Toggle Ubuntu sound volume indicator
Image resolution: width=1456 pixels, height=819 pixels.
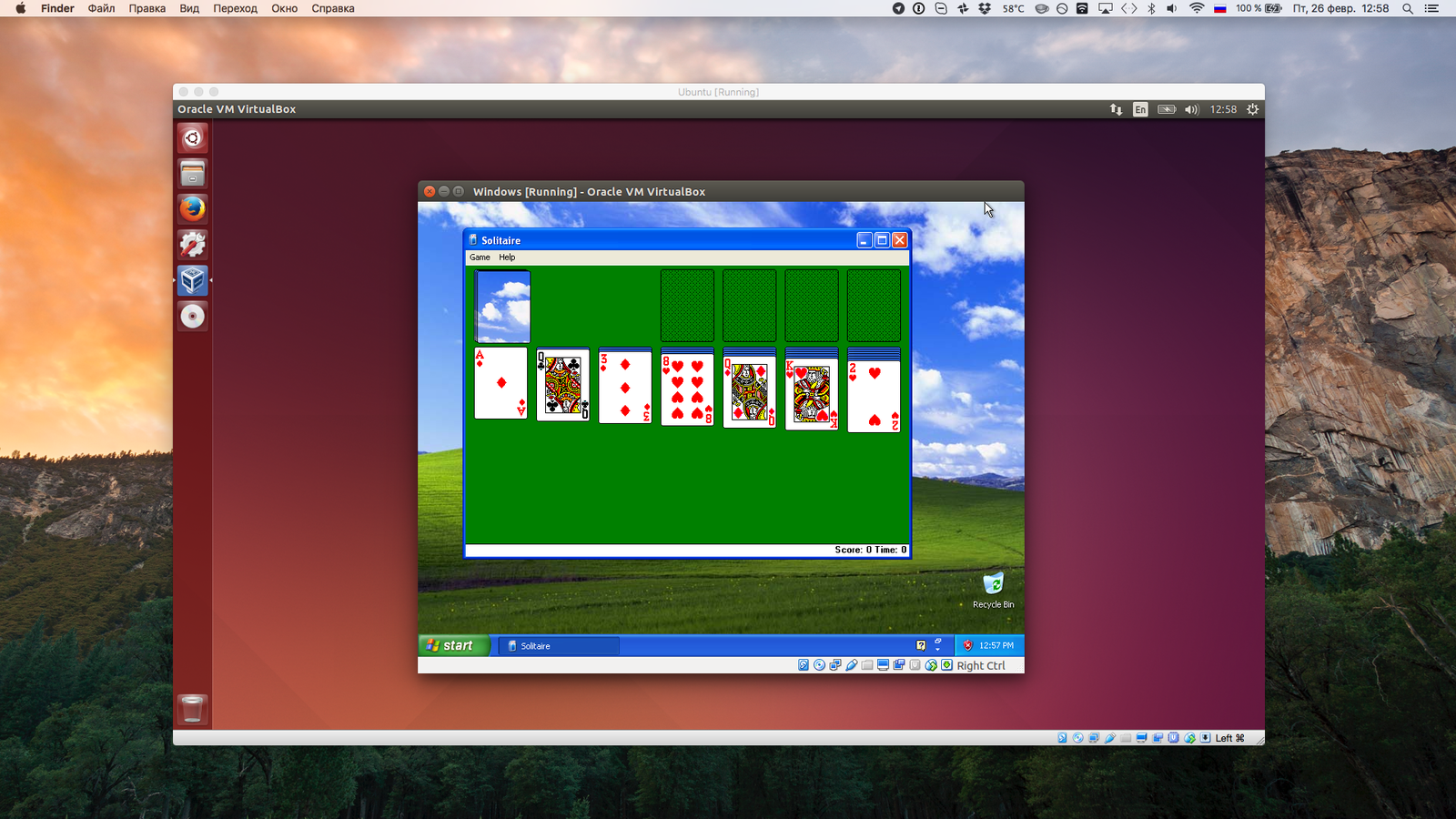click(1191, 109)
